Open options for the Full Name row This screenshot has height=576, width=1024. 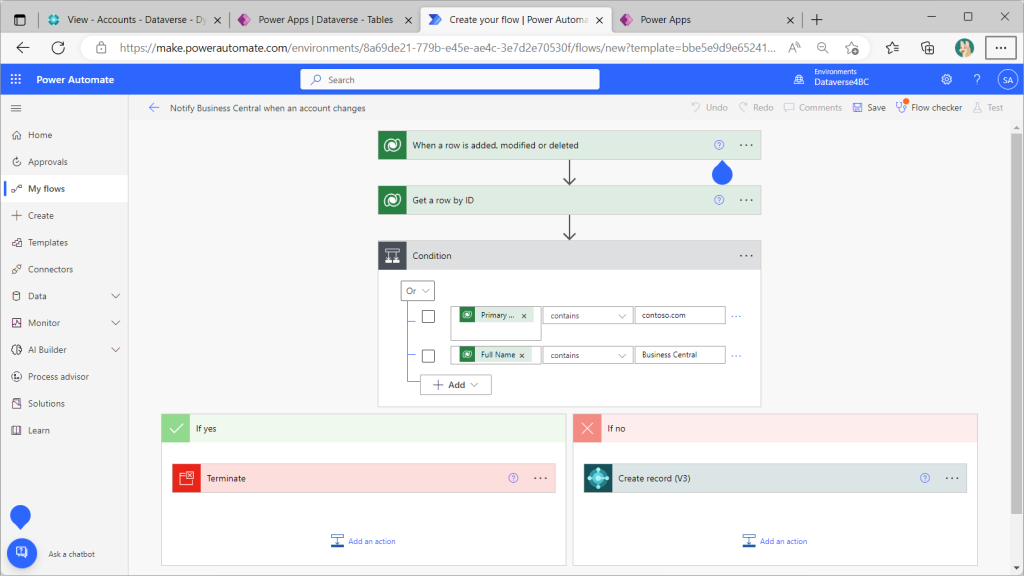pyautogui.click(x=736, y=356)
